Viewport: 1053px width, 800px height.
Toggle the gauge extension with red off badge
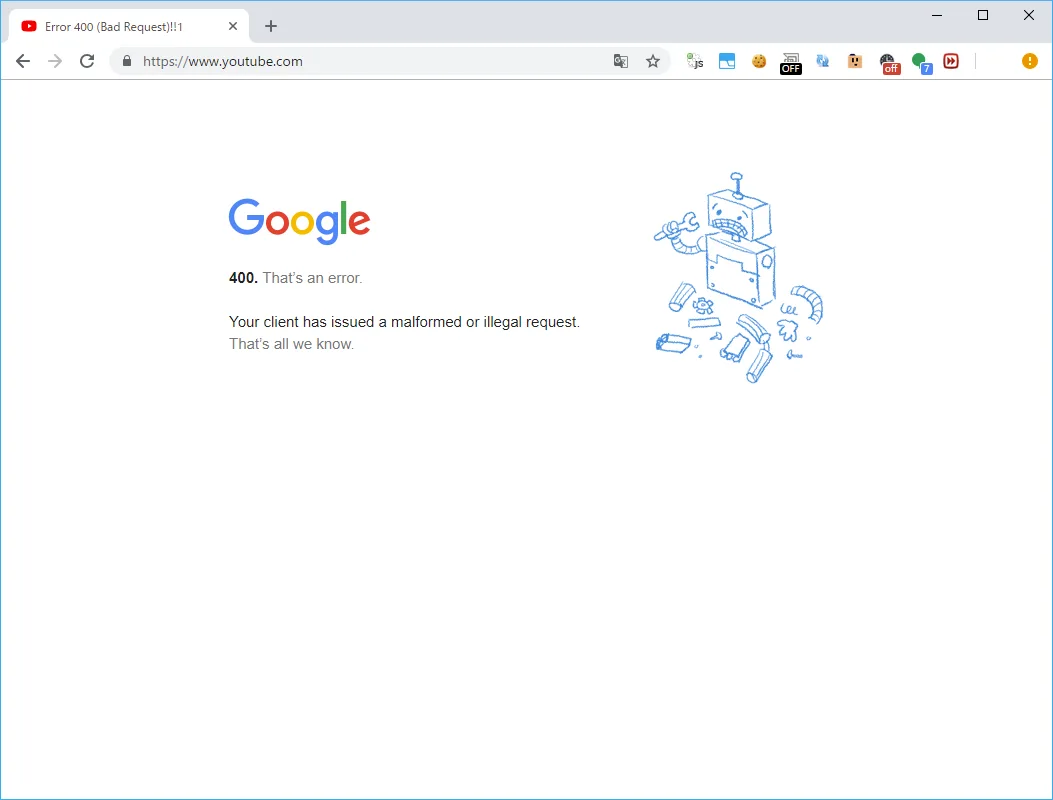(888, 63)
